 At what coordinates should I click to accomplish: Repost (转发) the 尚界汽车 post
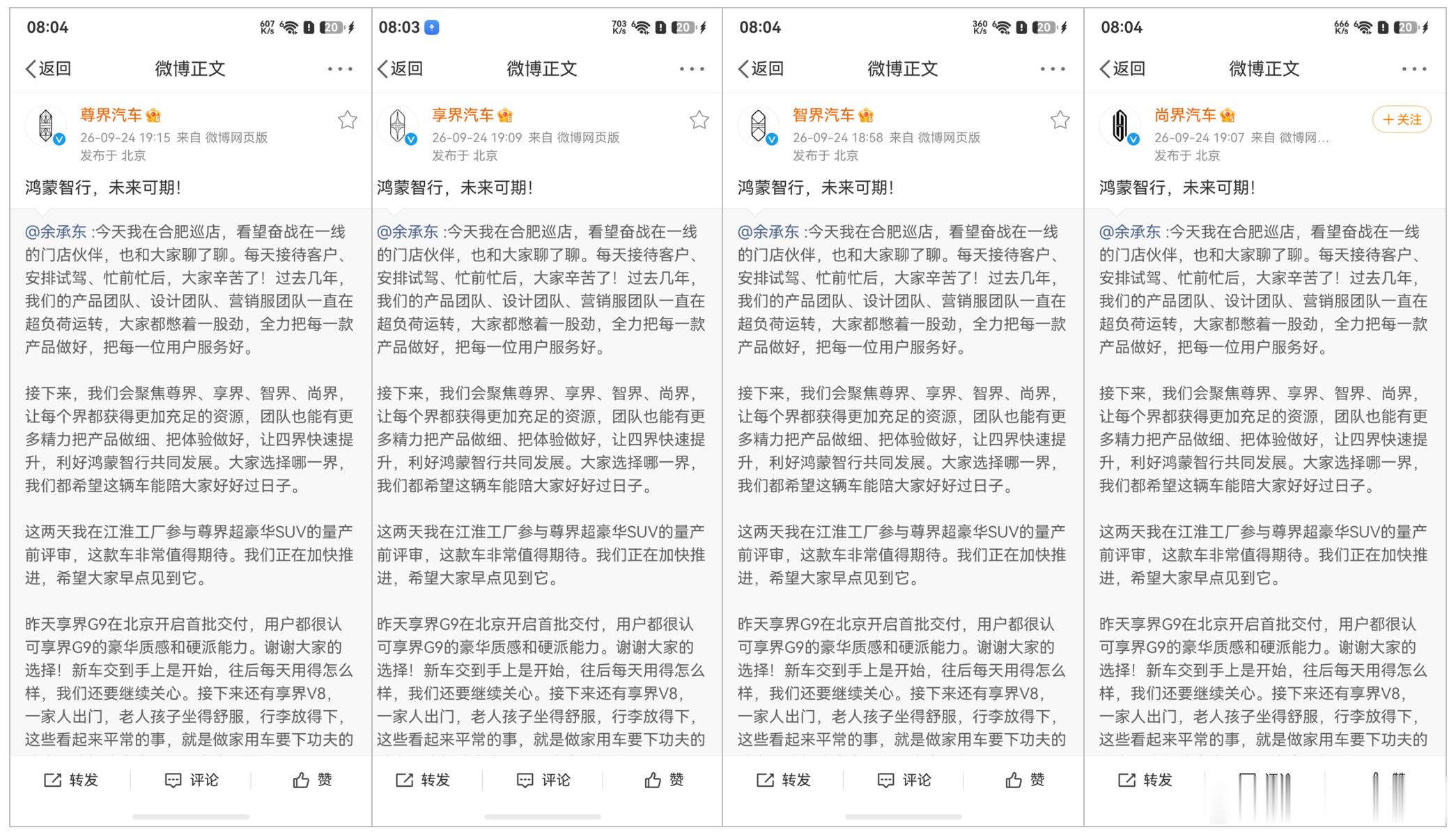pyautogui.click(x=1145, y=780)
